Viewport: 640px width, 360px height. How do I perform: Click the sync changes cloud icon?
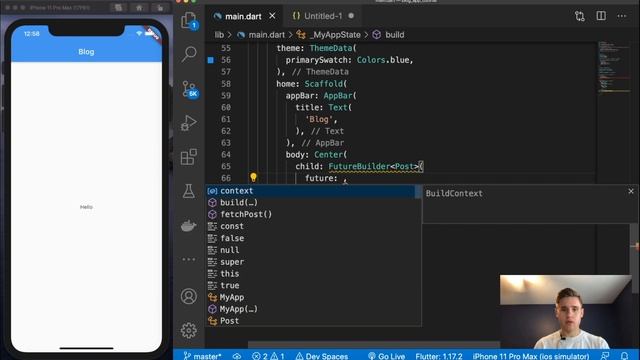click(x=237, y=356)
